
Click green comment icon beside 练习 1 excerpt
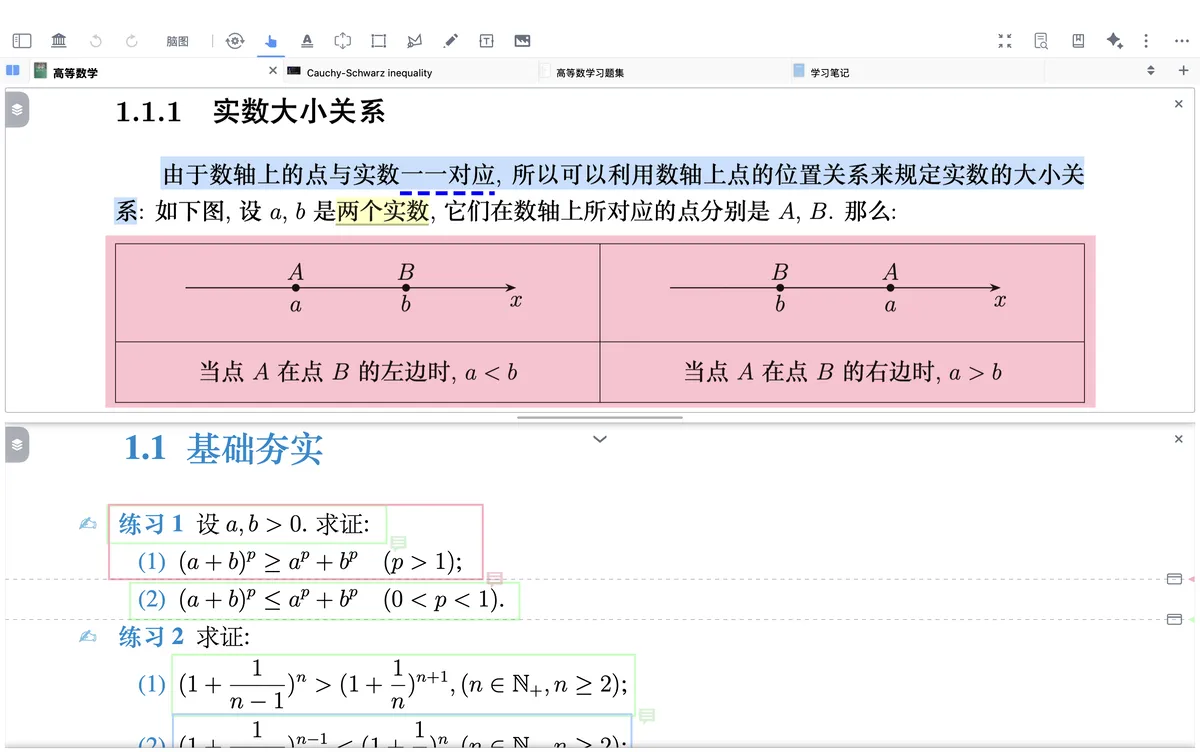coord(397,543)
